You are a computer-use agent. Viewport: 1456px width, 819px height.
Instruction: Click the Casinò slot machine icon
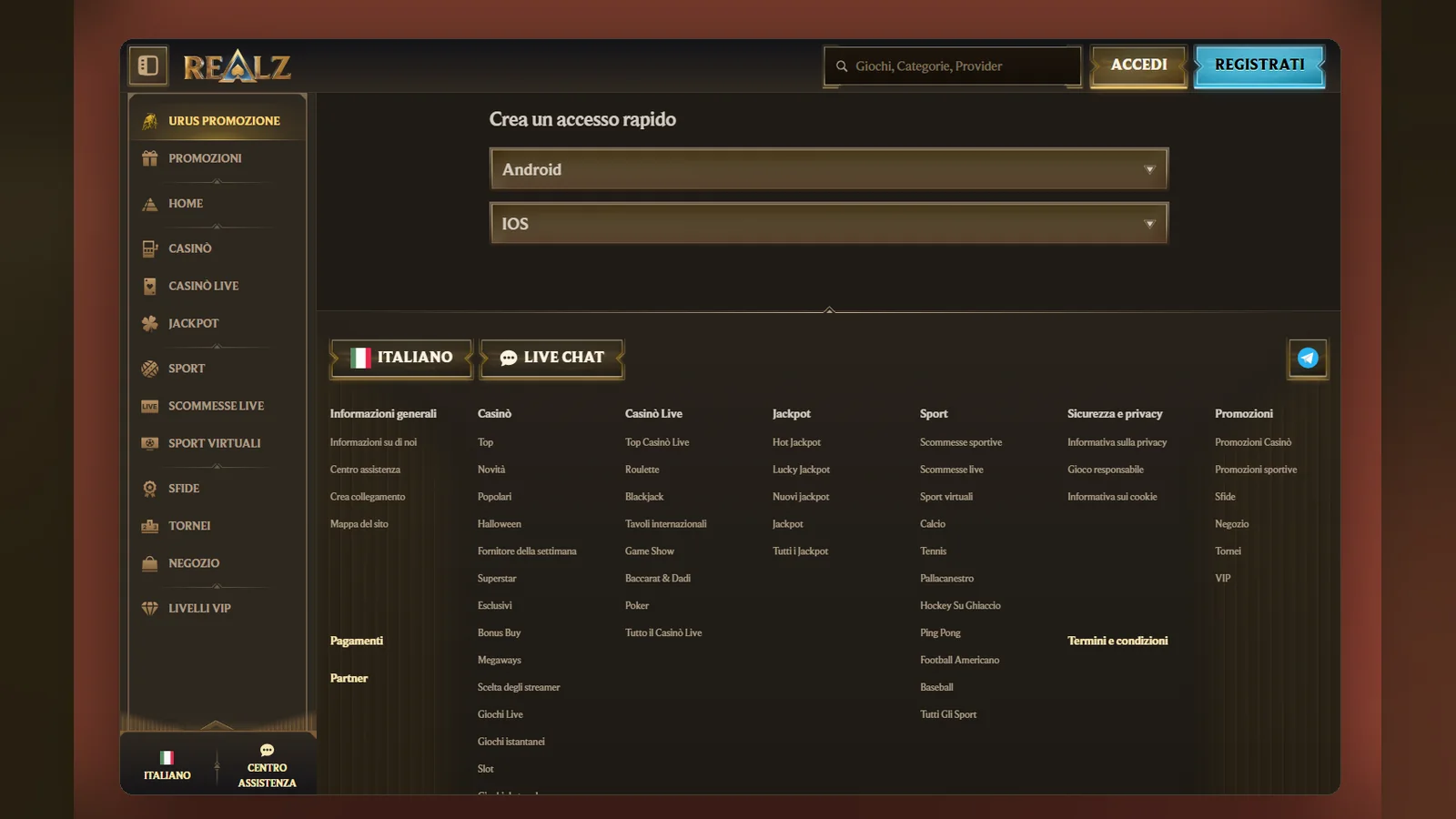point(150,248)
